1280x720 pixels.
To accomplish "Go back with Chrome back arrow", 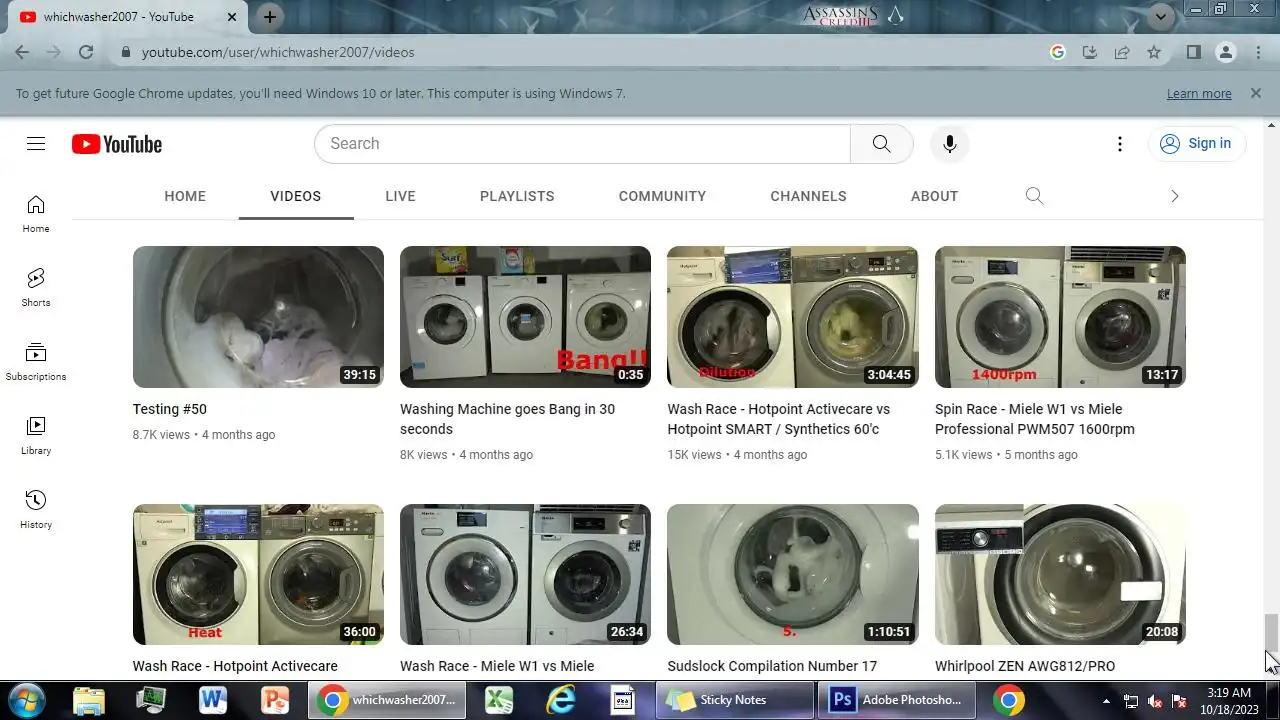I will (x=22, y=52).
